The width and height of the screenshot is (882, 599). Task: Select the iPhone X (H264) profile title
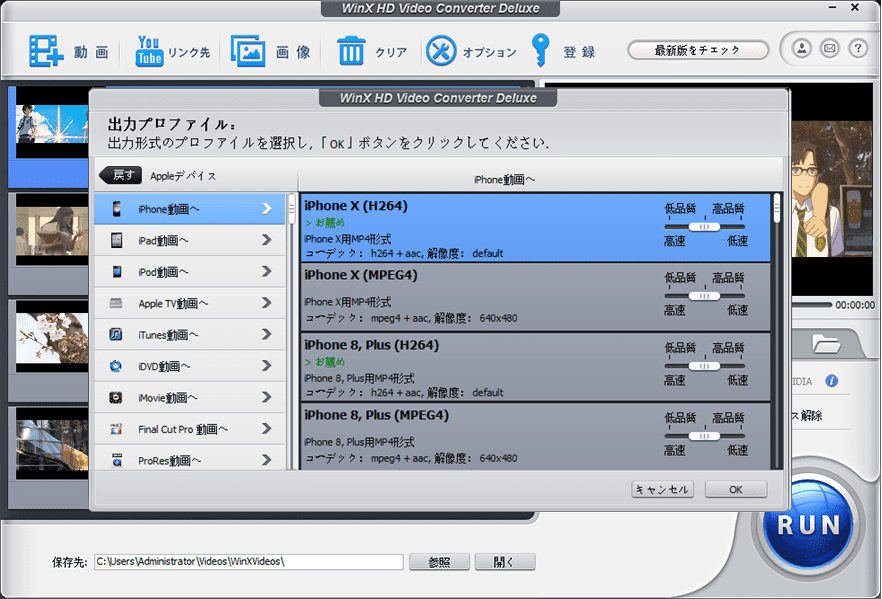[356, 206]
